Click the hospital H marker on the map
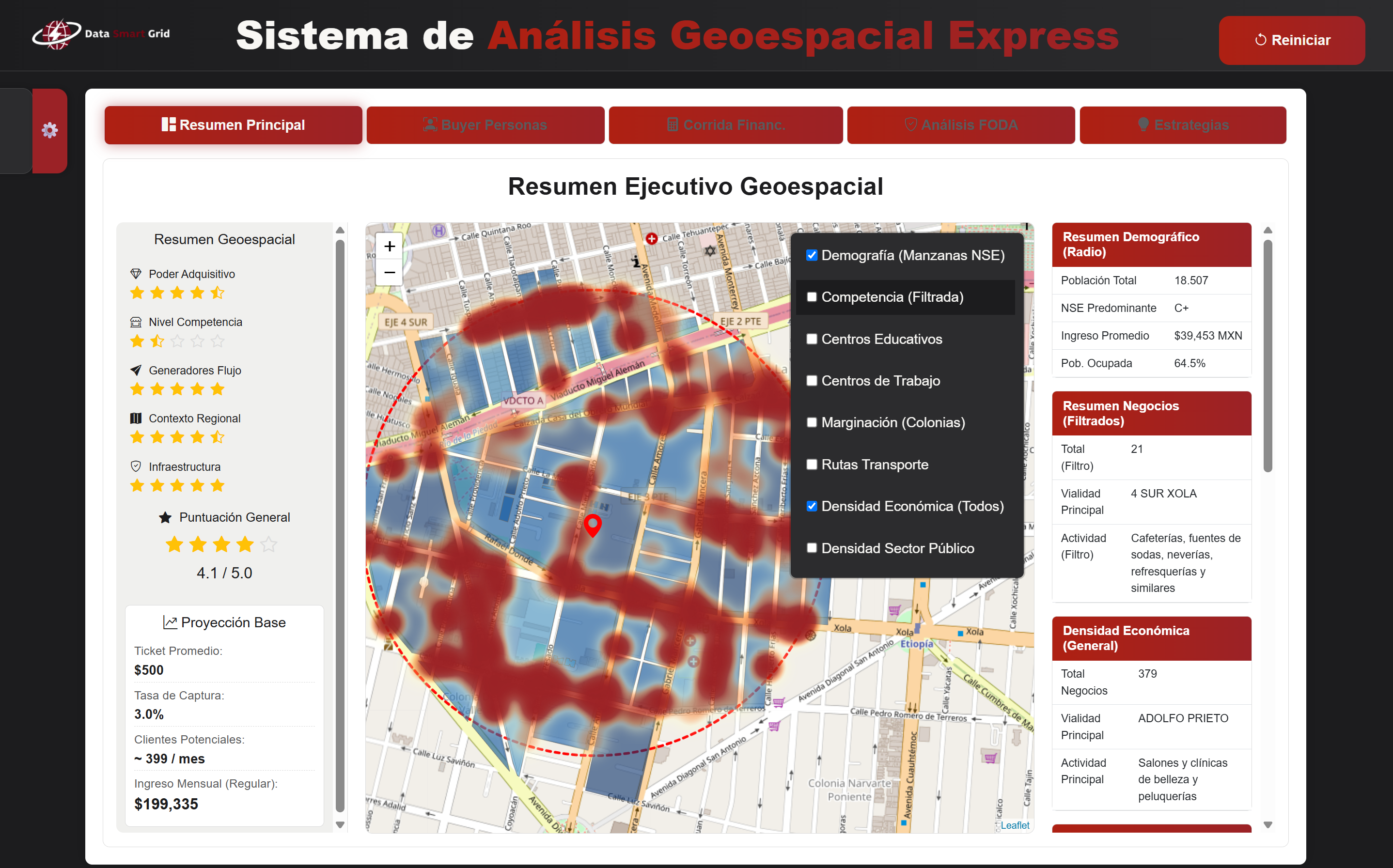Viewport: 1393px width, 868px height. pos(438,231)
